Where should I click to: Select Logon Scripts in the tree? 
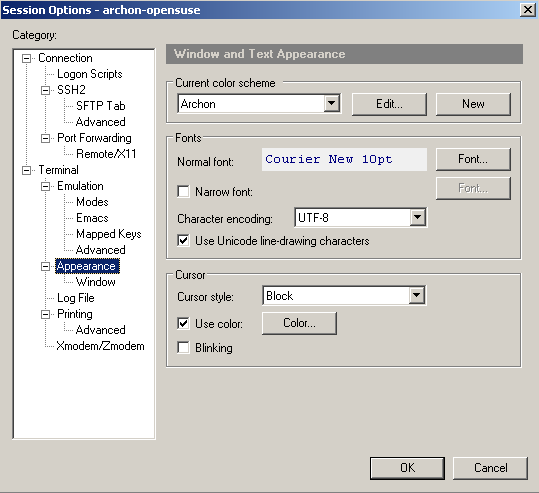(90, 74)
